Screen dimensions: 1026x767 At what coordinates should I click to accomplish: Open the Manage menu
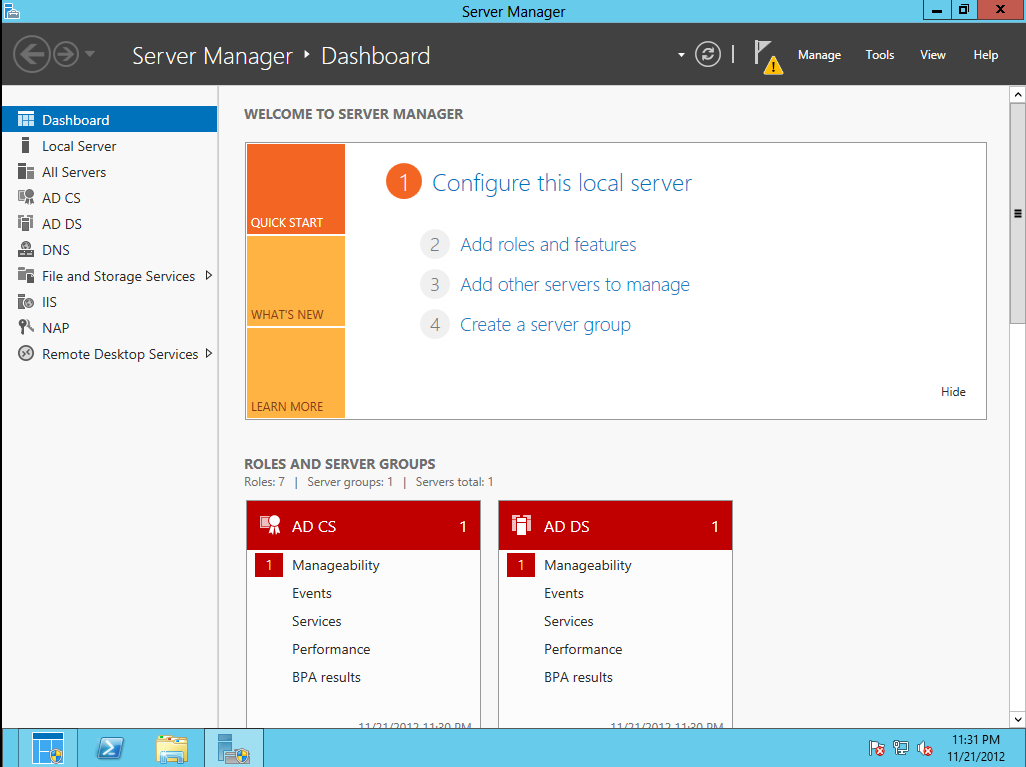(x=819, y=55)
